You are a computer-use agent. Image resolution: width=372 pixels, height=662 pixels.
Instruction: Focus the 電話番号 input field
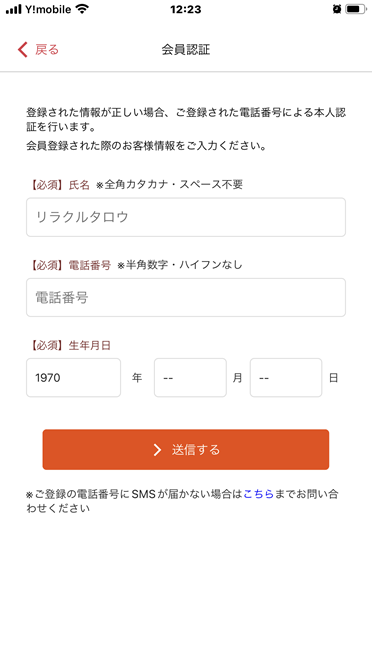point(186,297)
